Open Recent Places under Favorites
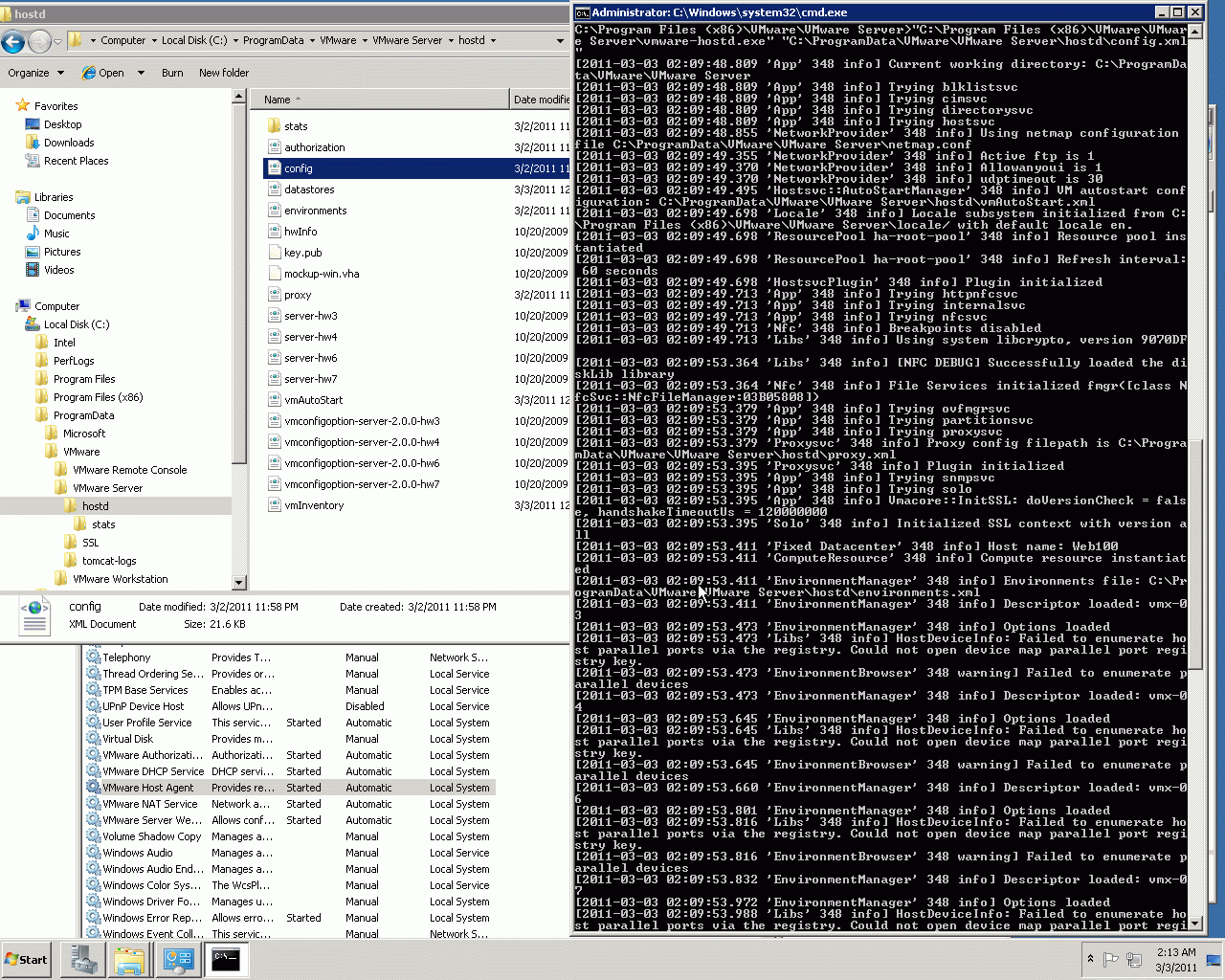Screen dimensions: 1225x980 coord(77,161)
